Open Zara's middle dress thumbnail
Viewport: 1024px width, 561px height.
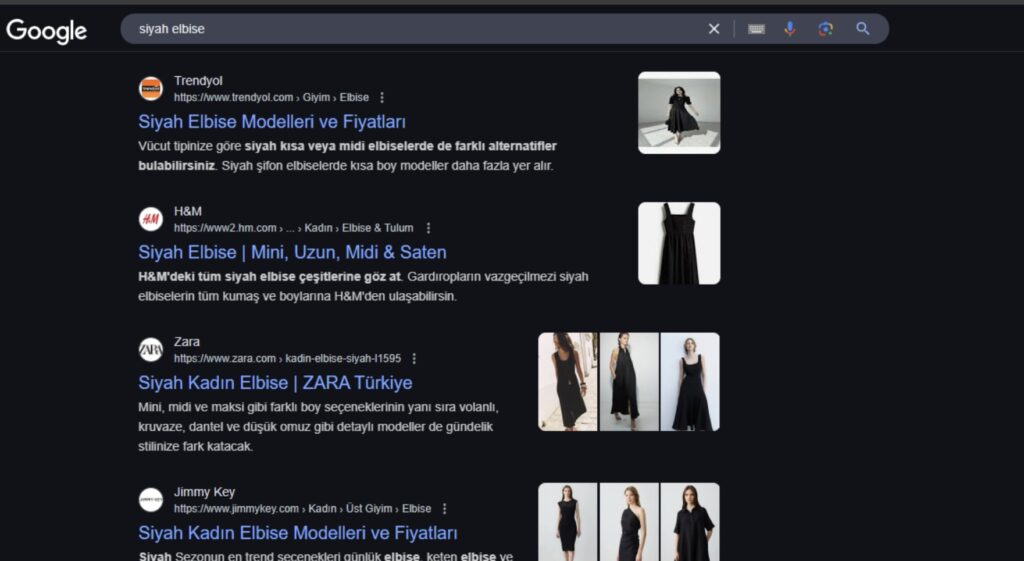point(629,382)
